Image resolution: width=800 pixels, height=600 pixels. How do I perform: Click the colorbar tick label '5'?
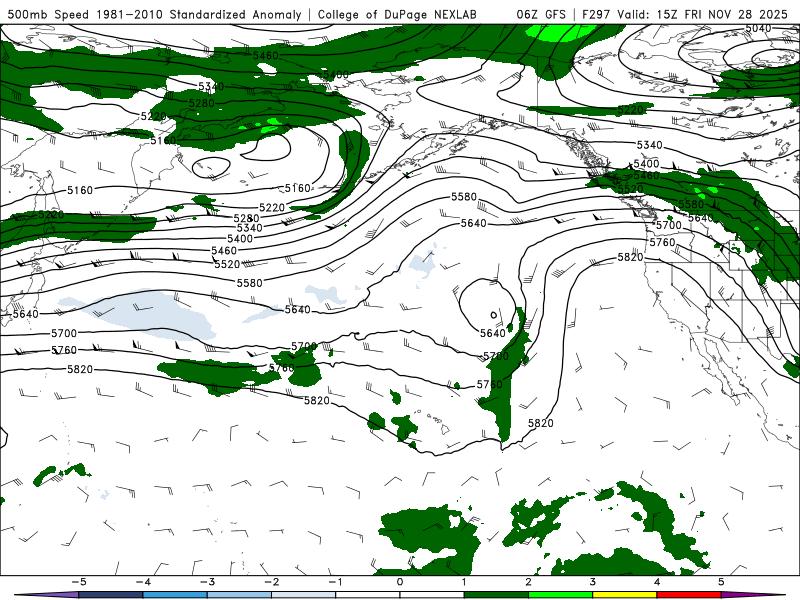[721, 582]
